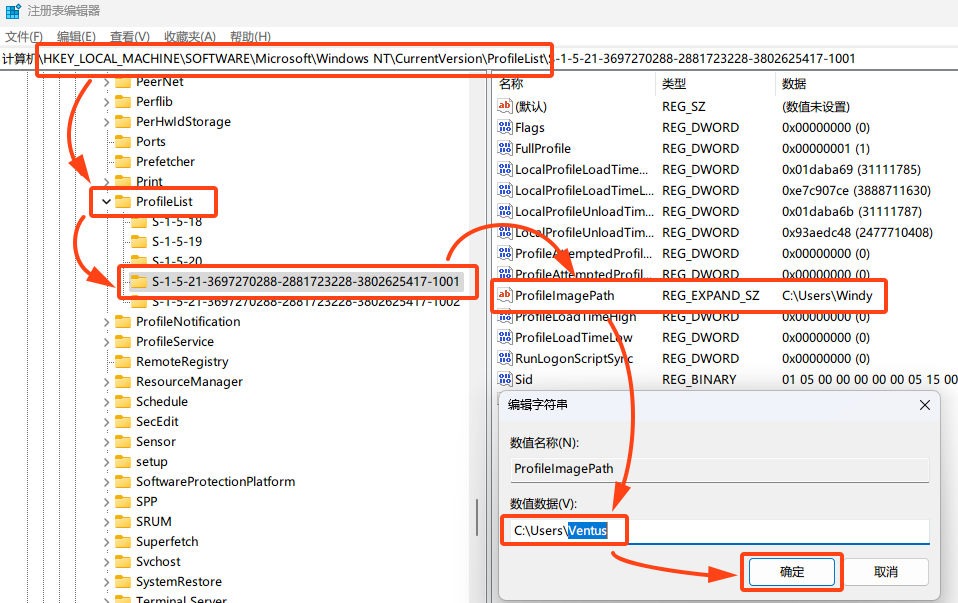The image size is (958, 603).
Task: Click the ProfileImagePath string value icon
Action: (504, 295)
